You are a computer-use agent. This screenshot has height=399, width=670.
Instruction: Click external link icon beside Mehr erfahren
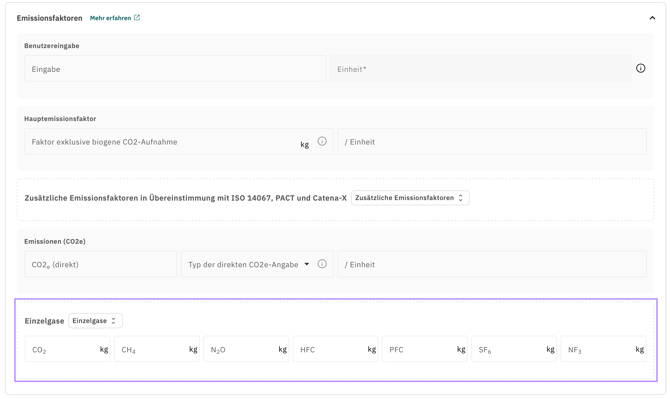137,18
